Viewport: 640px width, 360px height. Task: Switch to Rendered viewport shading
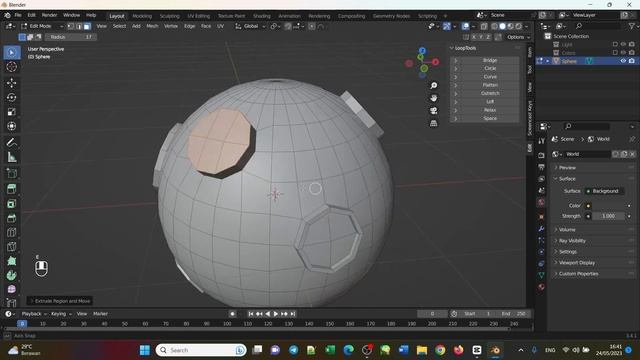tap(519, 26)
